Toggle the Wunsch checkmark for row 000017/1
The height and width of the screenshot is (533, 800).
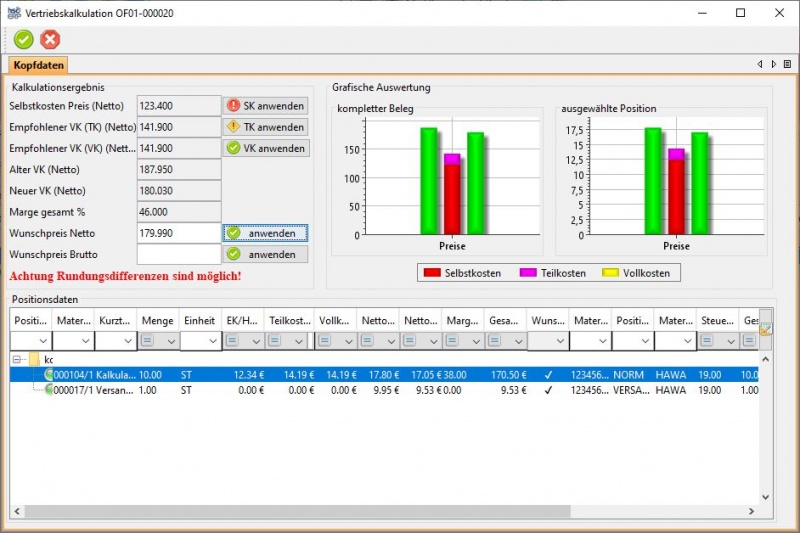548,391
